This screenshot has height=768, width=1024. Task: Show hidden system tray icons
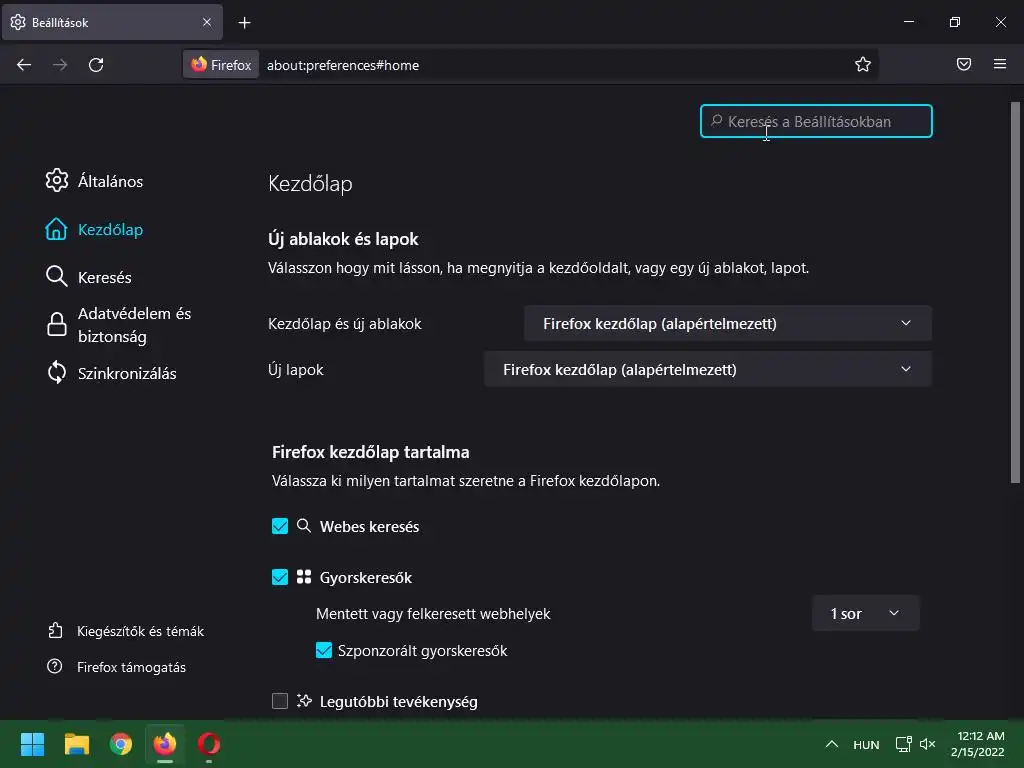point(831,744)
